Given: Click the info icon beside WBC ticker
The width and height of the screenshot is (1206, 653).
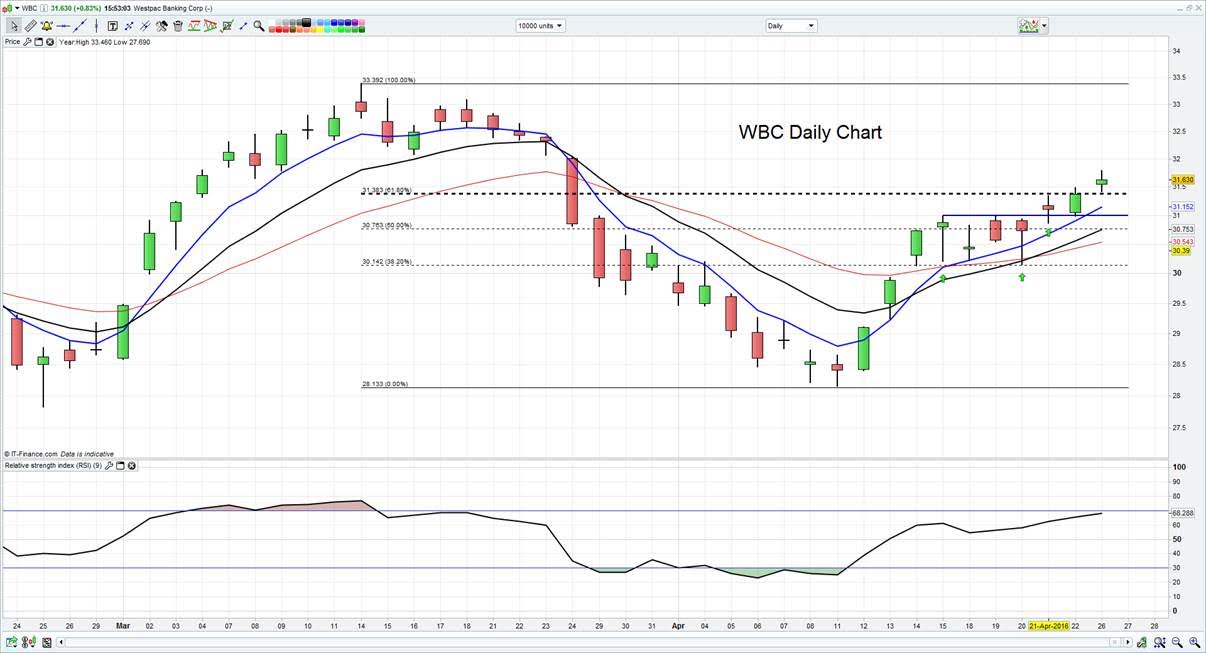Looking at the screenshot, I should coord(42,8).
